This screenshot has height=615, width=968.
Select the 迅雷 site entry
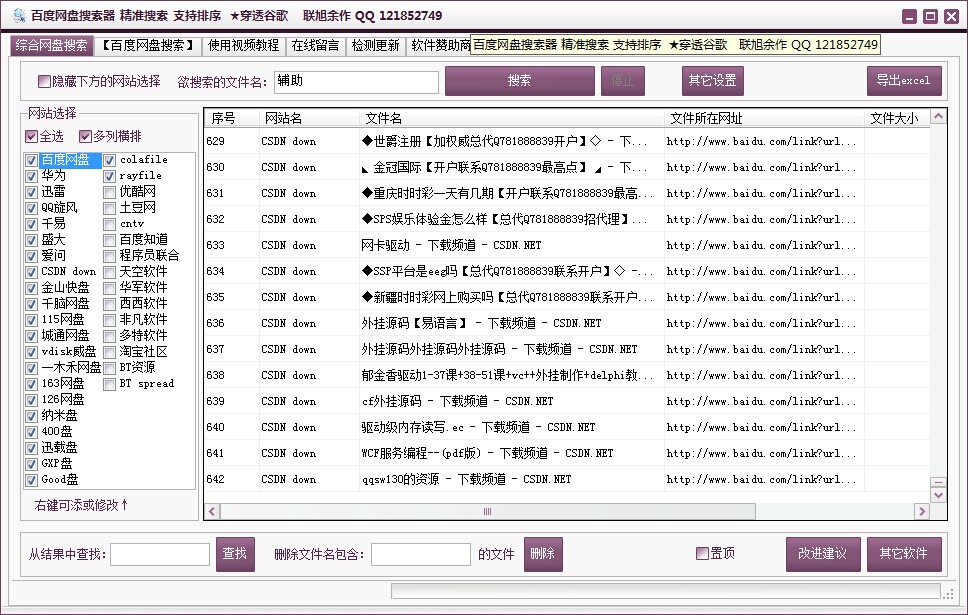(x=53, y=192)
